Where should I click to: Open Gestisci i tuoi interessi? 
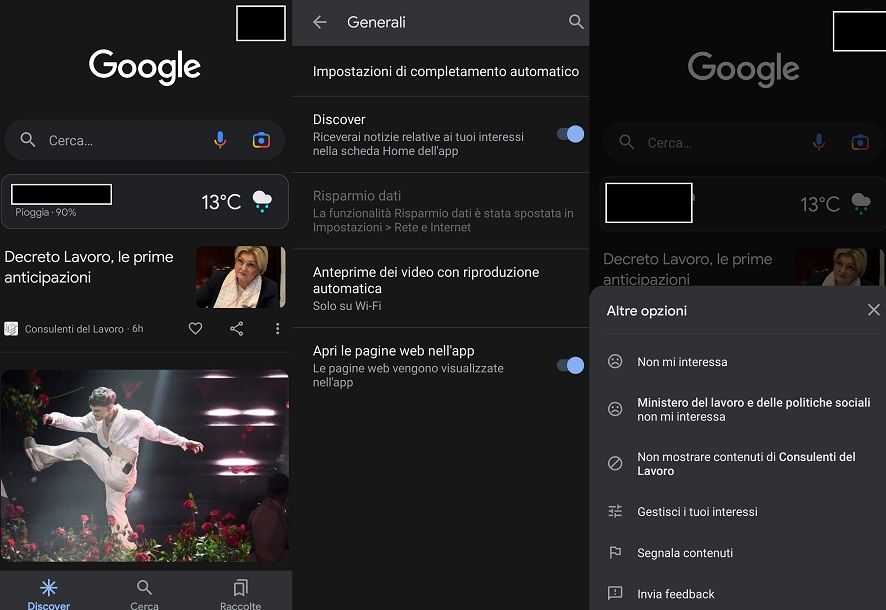pos(738,511)
